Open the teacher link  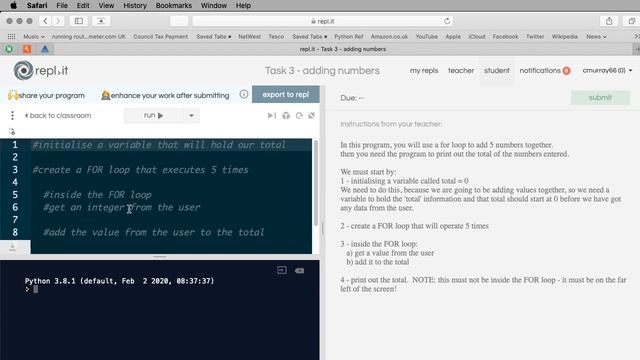click(461, 70)
